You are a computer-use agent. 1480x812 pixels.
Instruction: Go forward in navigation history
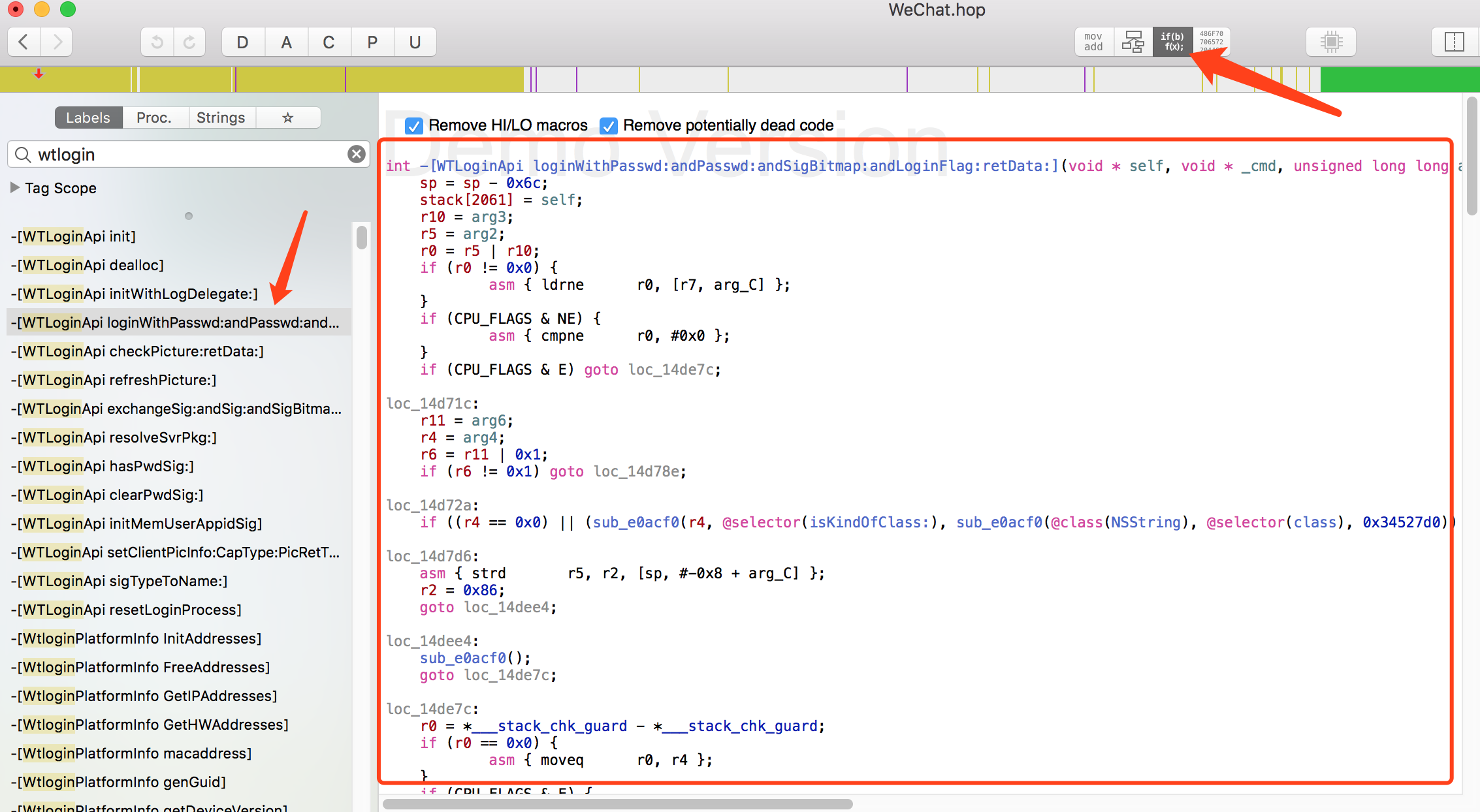[57, 42]
